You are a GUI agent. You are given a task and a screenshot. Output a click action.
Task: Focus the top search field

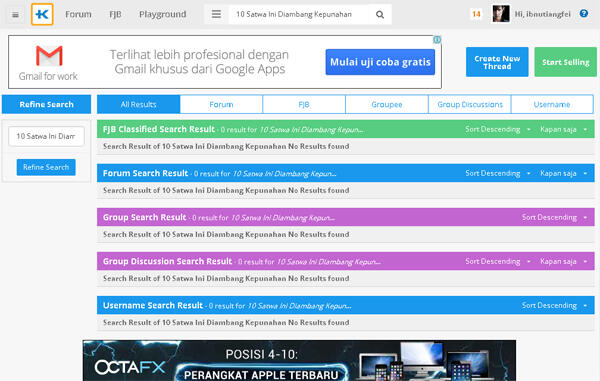click(x=298, y=14)
